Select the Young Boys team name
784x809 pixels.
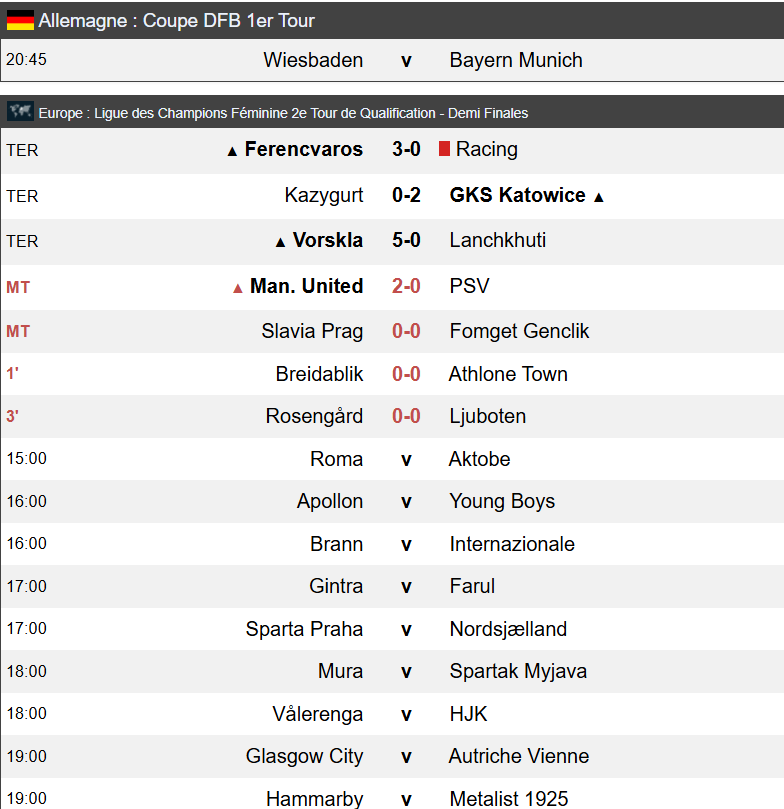click(x=502, y=501)
